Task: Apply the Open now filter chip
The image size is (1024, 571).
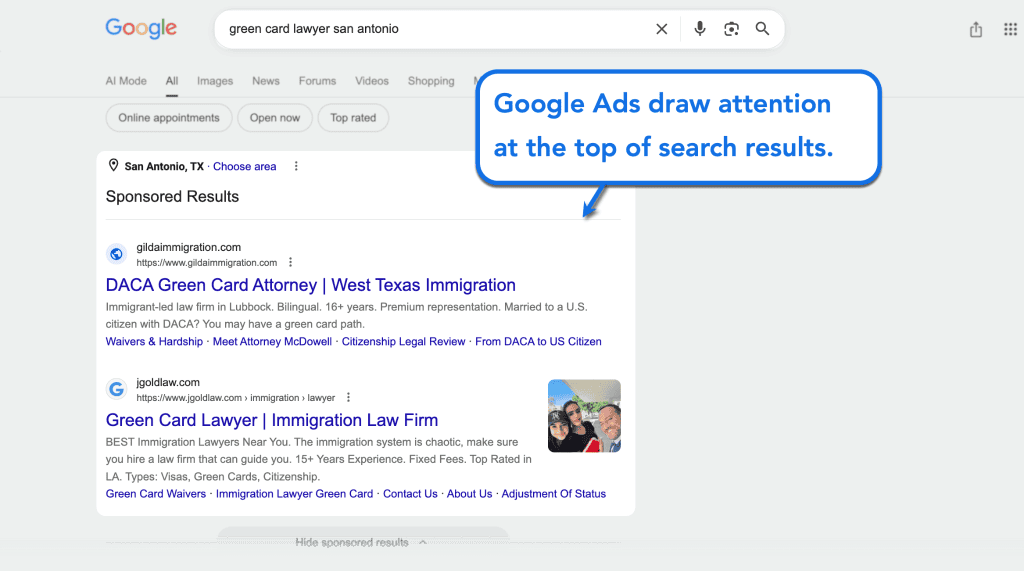Action: (275, 118)
